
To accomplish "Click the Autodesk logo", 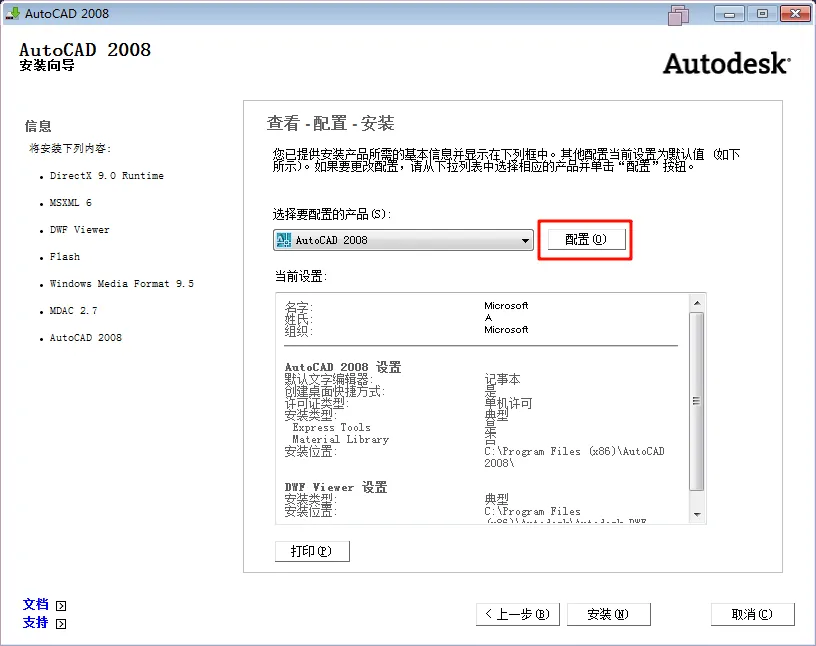I will click(x=727, y=64).
